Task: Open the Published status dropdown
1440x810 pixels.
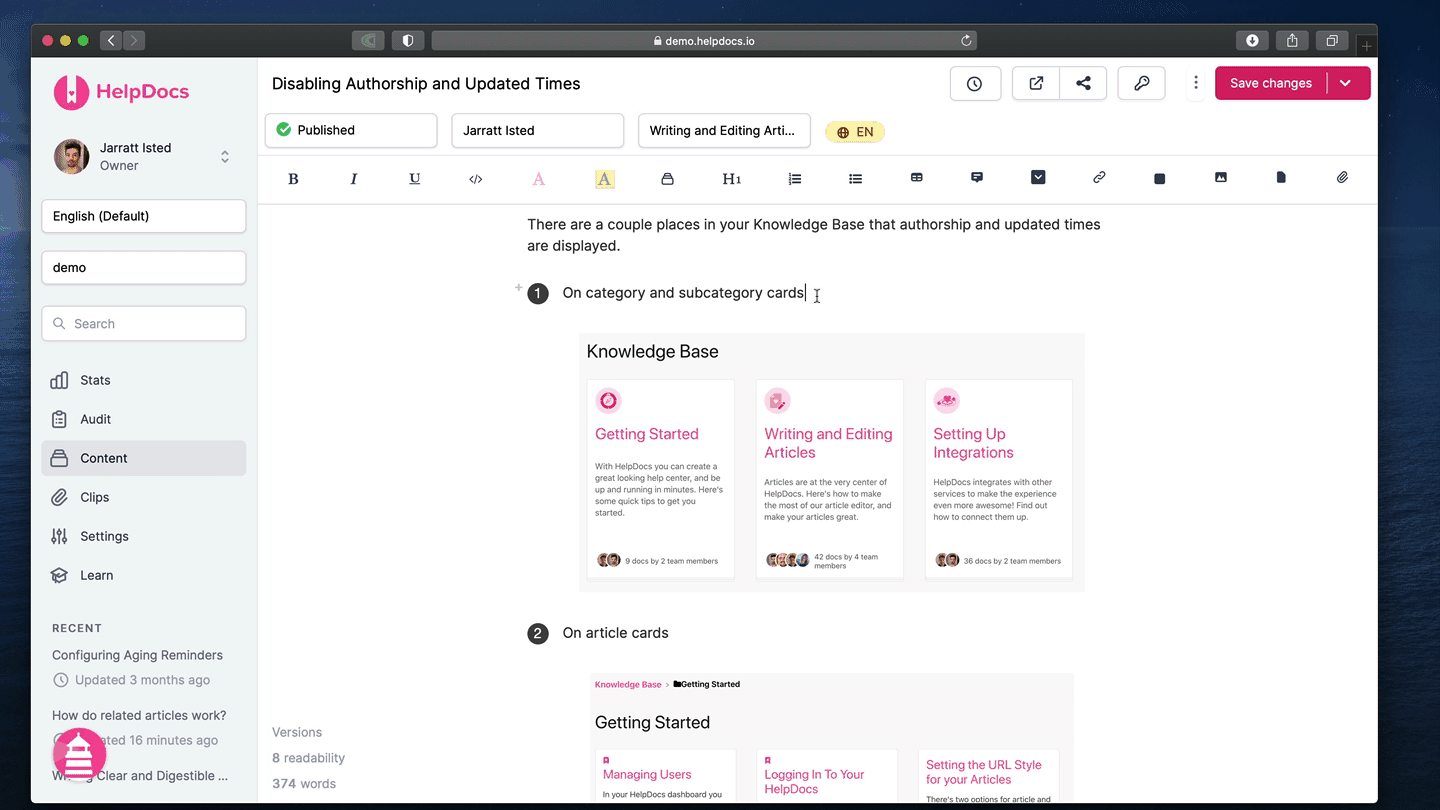Action: tap(351, 130)
